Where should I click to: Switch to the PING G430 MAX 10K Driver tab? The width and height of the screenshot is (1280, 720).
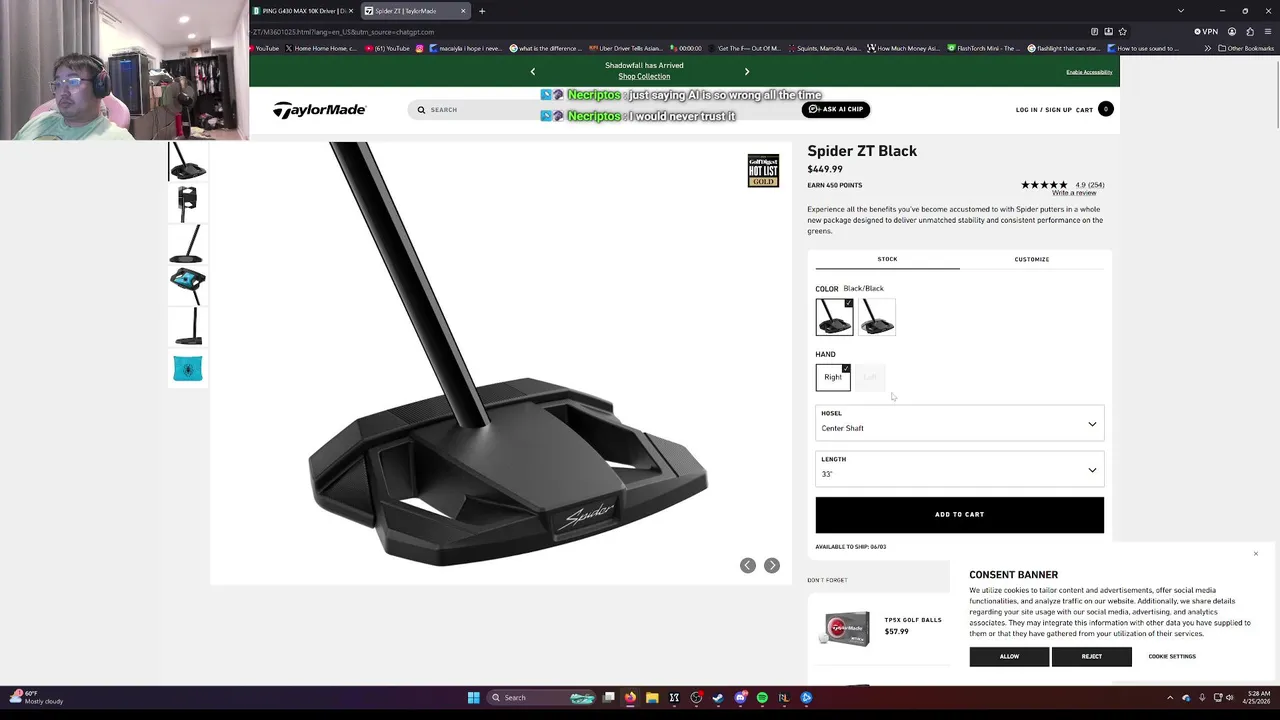point(304,11)
